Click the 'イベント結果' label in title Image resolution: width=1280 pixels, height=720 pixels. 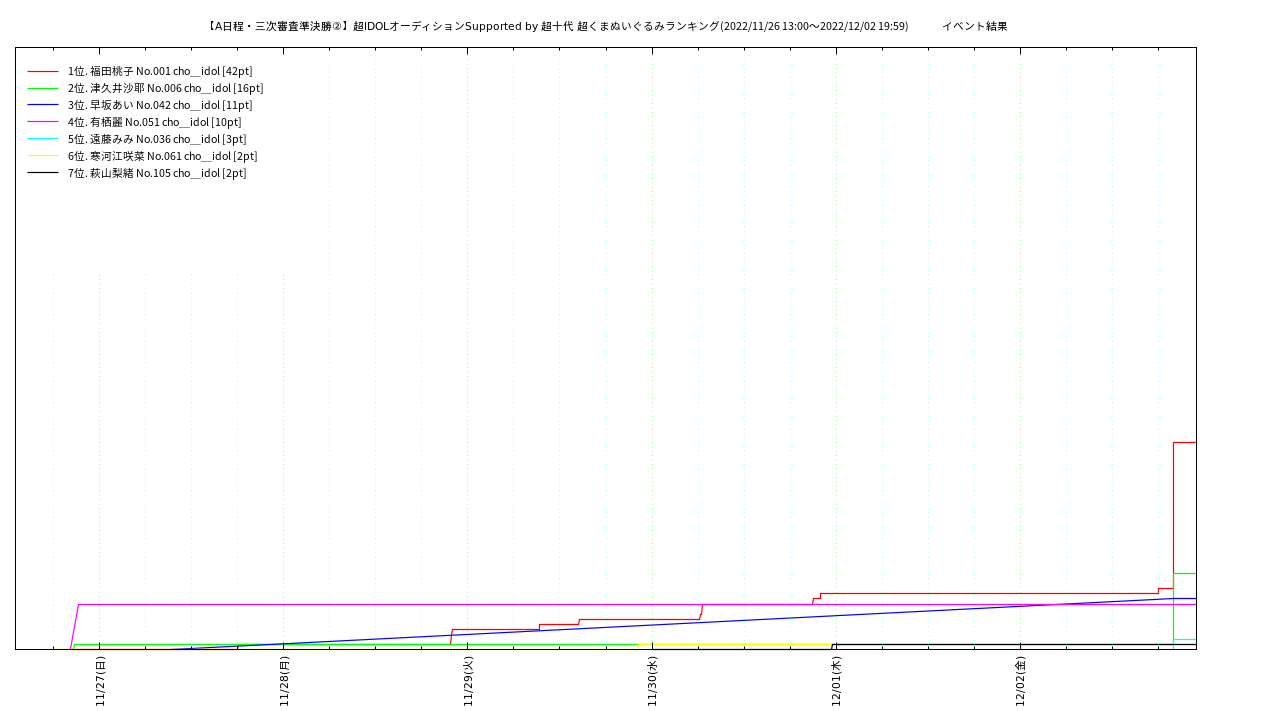pyautogui.click(x=974, y=26)
